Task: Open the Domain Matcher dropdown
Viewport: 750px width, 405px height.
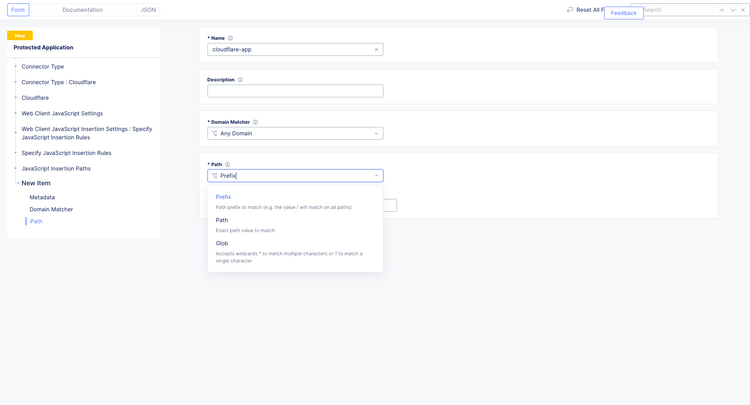Action: point(295,133)
